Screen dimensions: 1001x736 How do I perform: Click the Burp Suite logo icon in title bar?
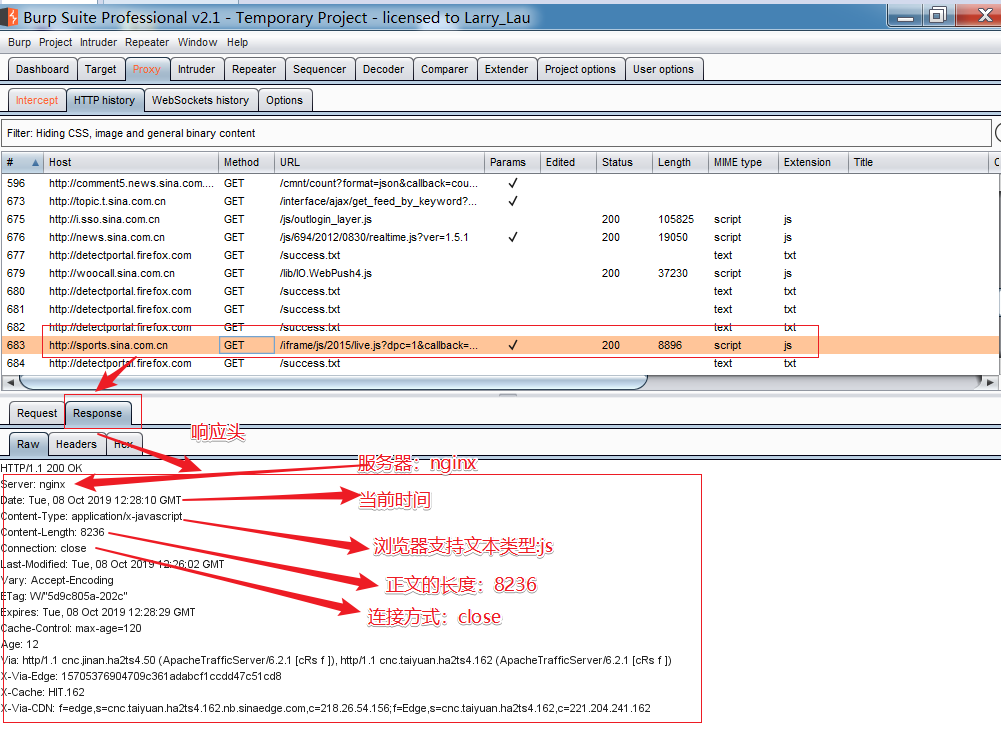tap(11, 17)
